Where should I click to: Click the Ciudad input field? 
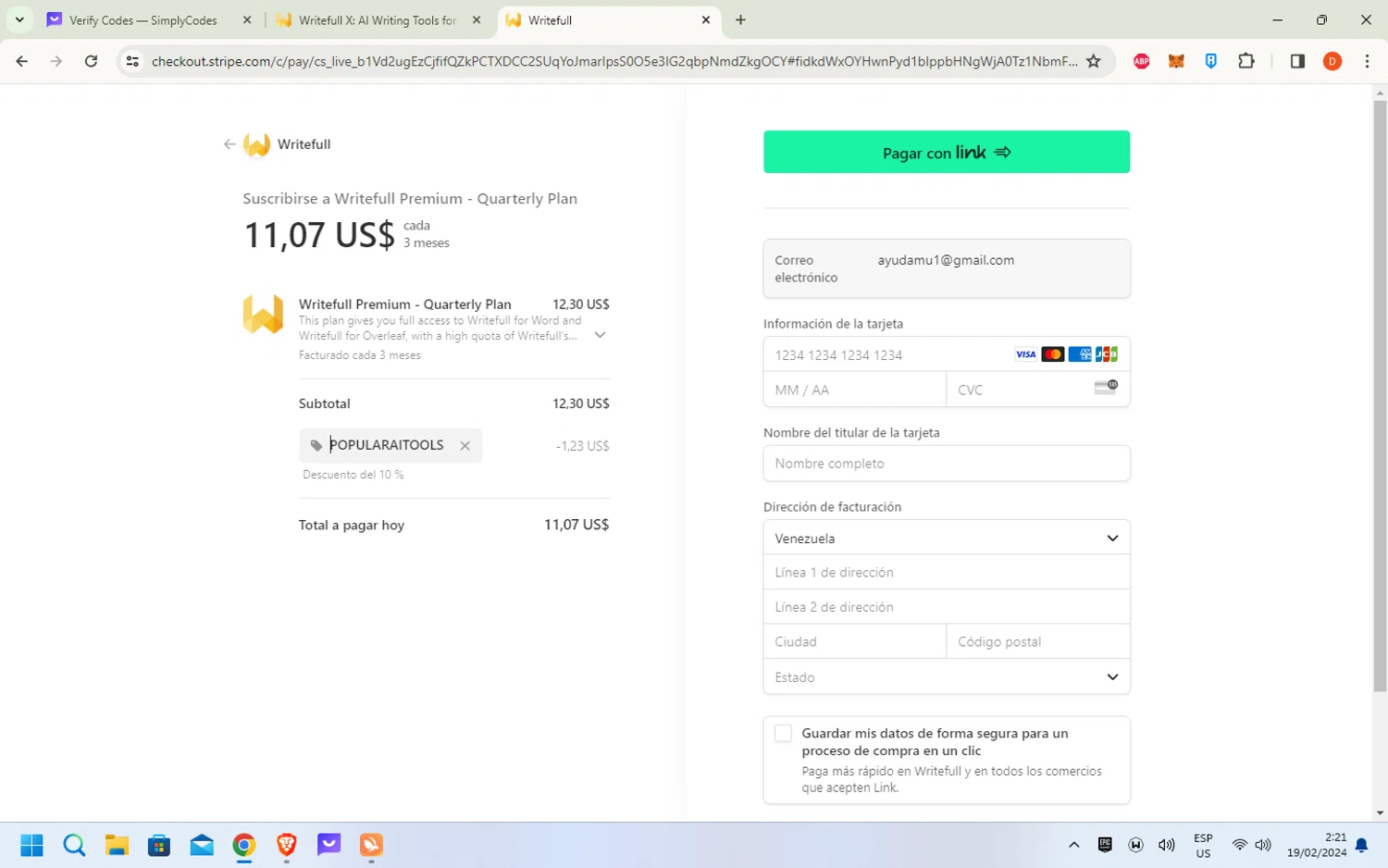854,641
